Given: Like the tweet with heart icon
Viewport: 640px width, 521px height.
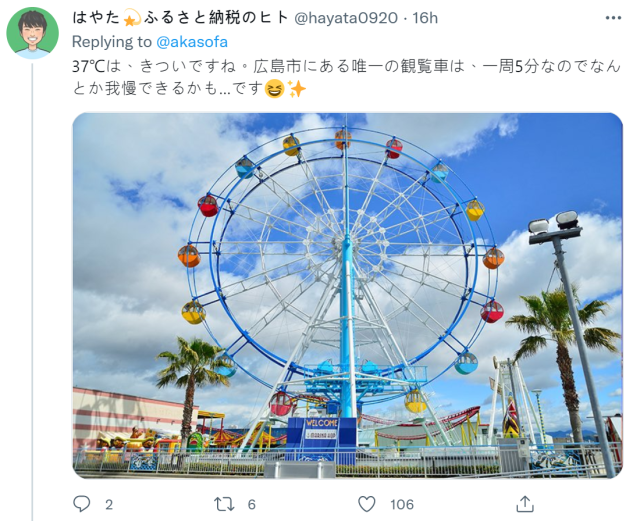Looking at the screenshot, I should [x=367, y=504].
